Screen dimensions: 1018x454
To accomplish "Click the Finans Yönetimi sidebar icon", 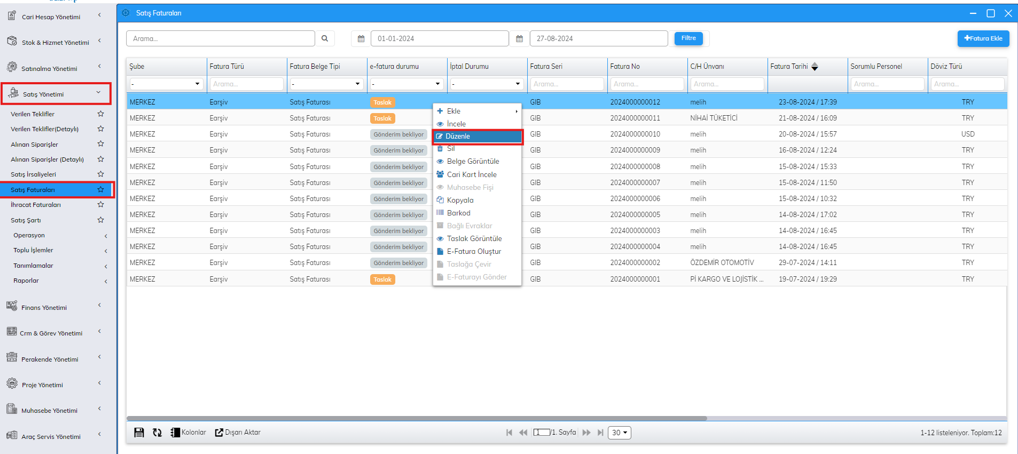I will [x=12, y=307].
